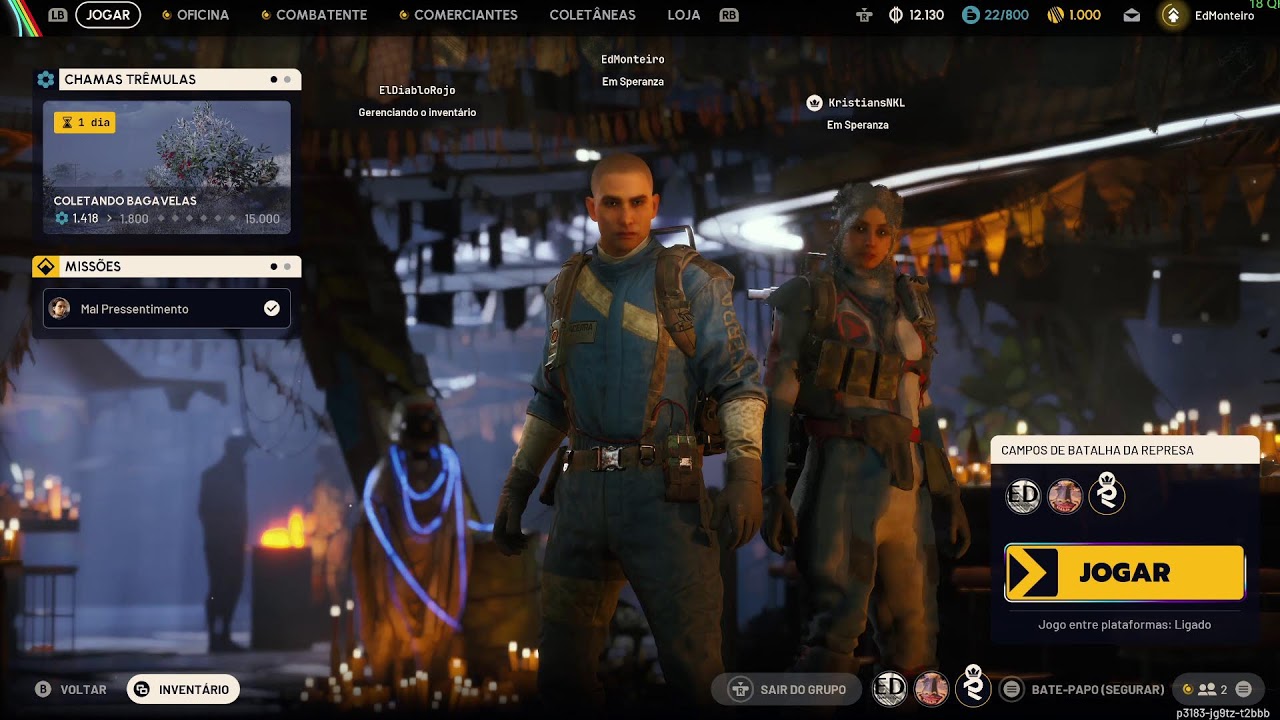Click the crown icon next to KristiansNKL
The image size is (1280, 720).
click(814, 103)
